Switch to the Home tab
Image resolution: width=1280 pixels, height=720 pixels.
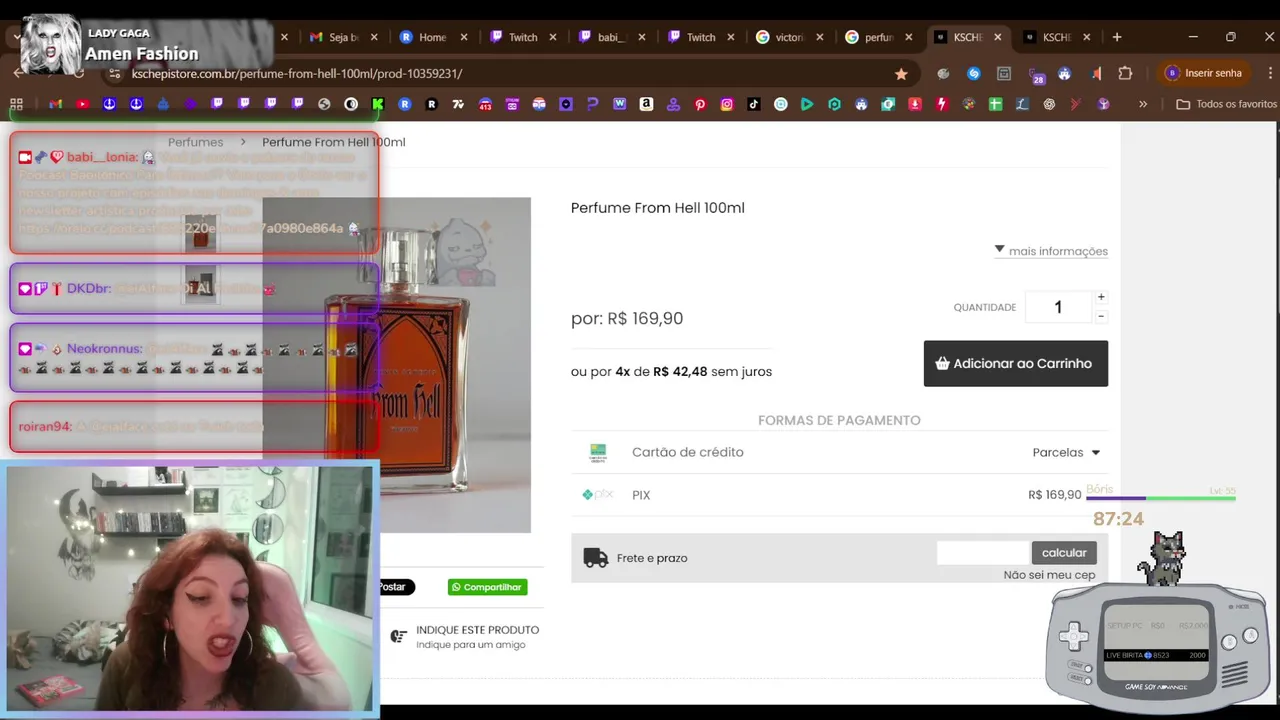tap(432, 37)
